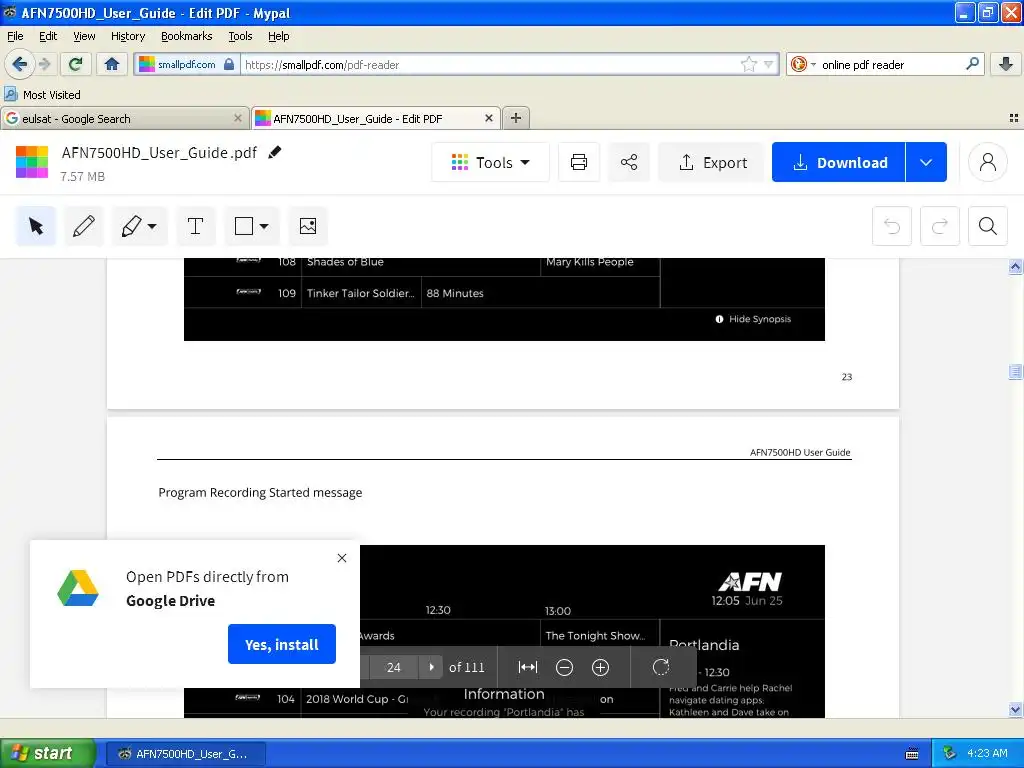Image resolution: width=1024 pixels, height=768 pixels.
Task: Close Google Drive install popup
Action: 342,558
